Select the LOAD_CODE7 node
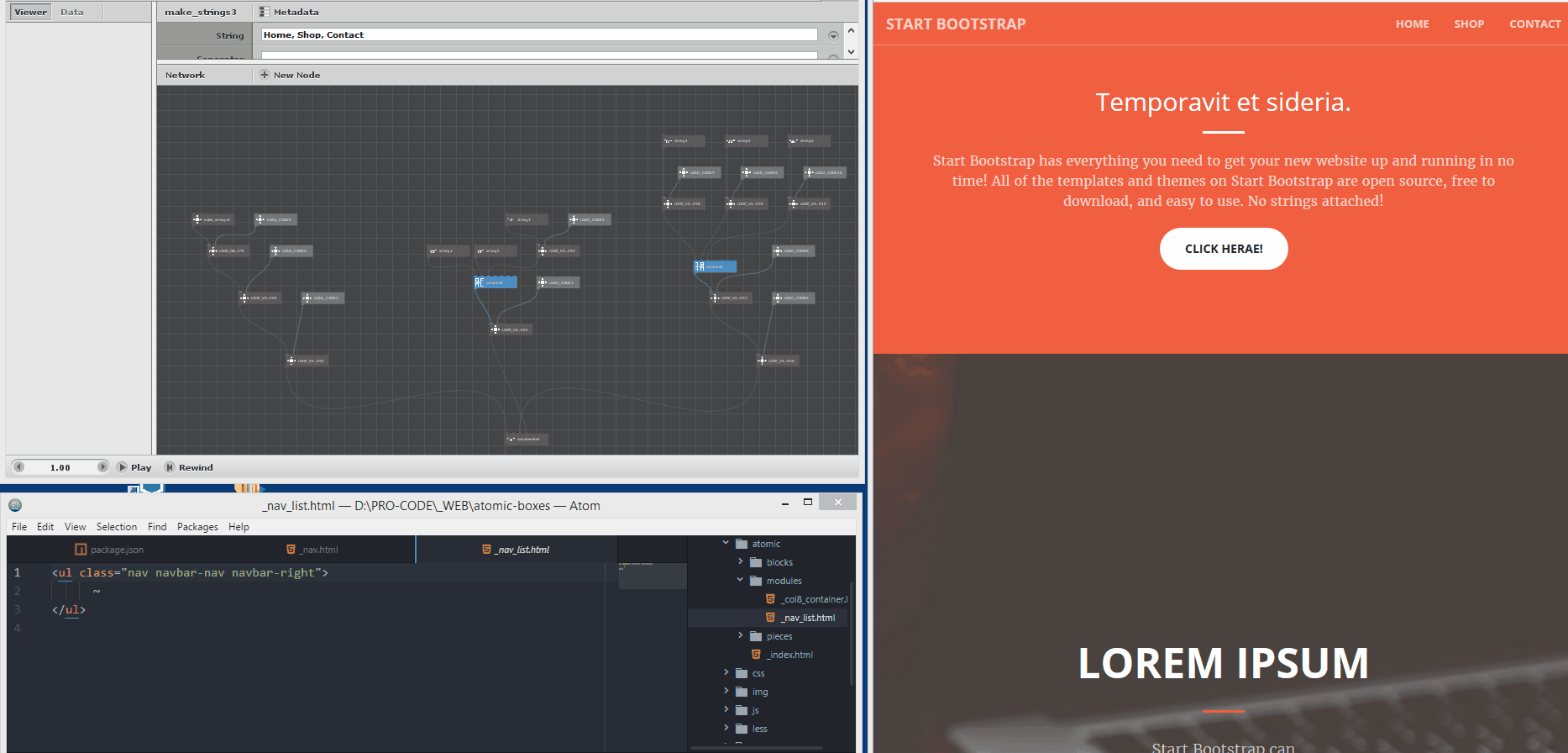The height and width of the screenshot is (753, 1568). (699, 172)
